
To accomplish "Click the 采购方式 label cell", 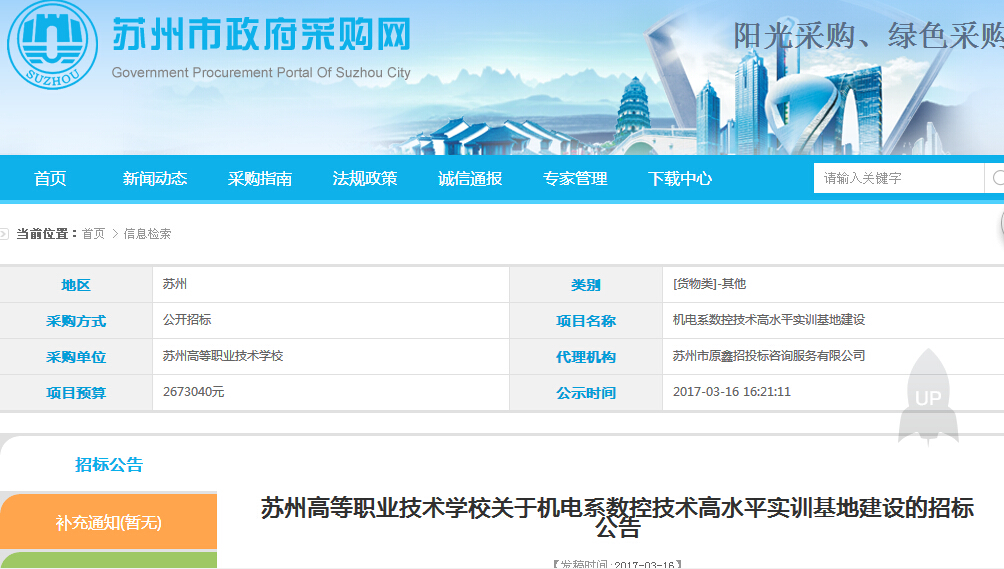I will point(76,321).
